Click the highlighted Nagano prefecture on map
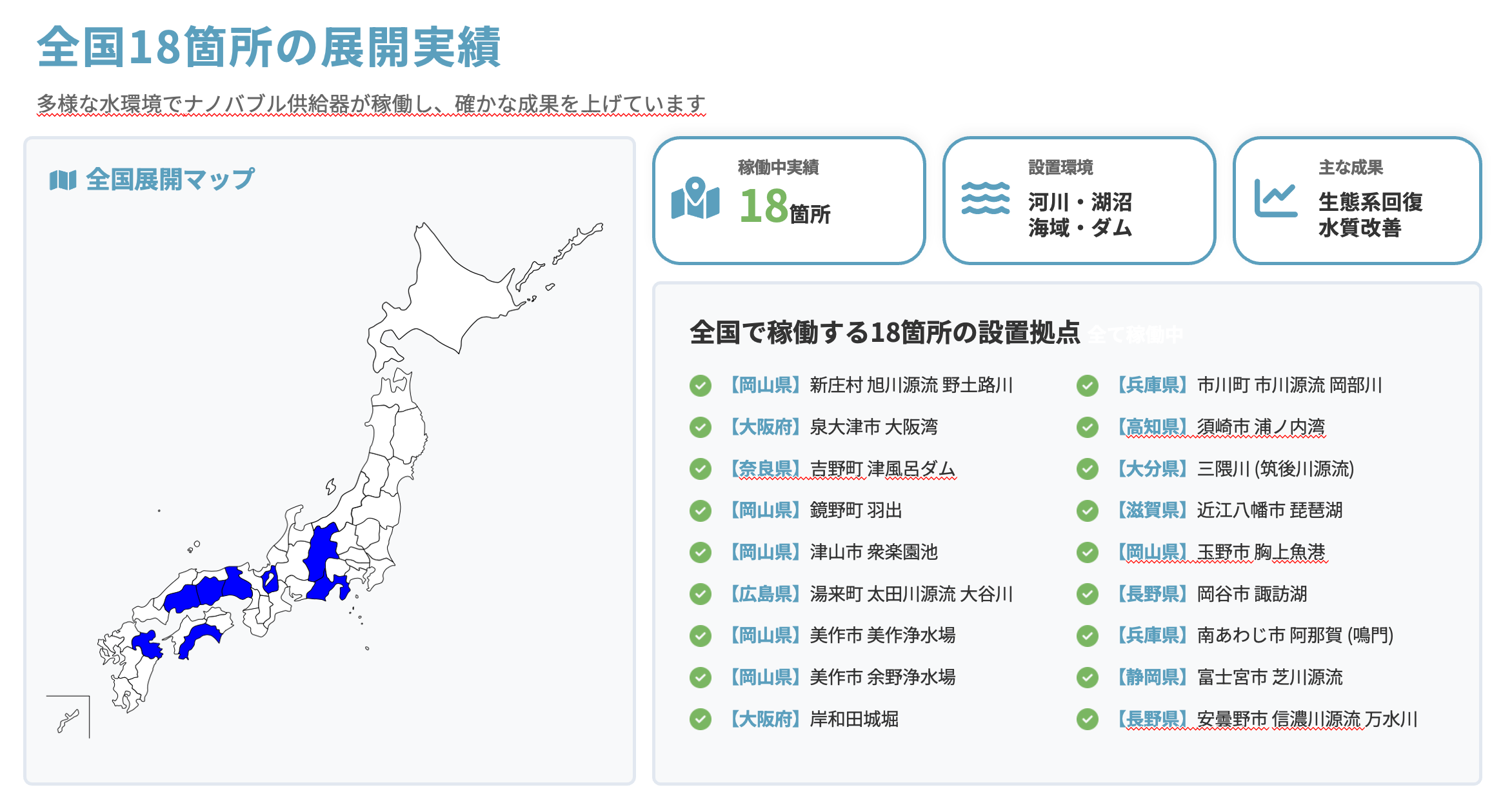This screenshot has height=805, width=1512. tap(321, 550)
